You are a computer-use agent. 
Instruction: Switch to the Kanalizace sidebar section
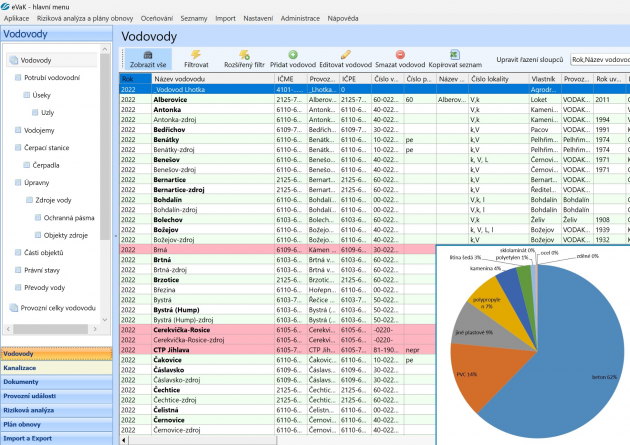click(x=57, y=368)
